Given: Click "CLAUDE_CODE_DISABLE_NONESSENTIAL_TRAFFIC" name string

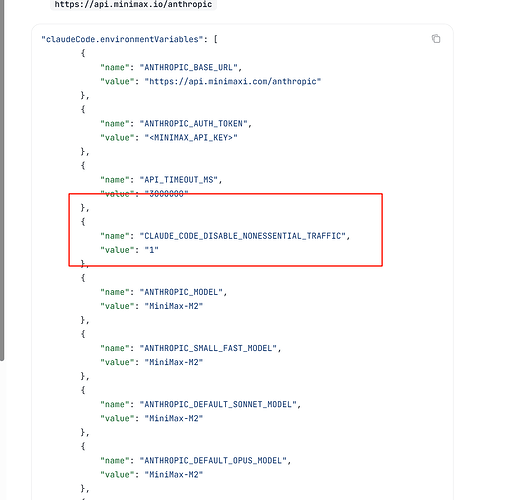Looking at the screenshot, I should (243, 236).
